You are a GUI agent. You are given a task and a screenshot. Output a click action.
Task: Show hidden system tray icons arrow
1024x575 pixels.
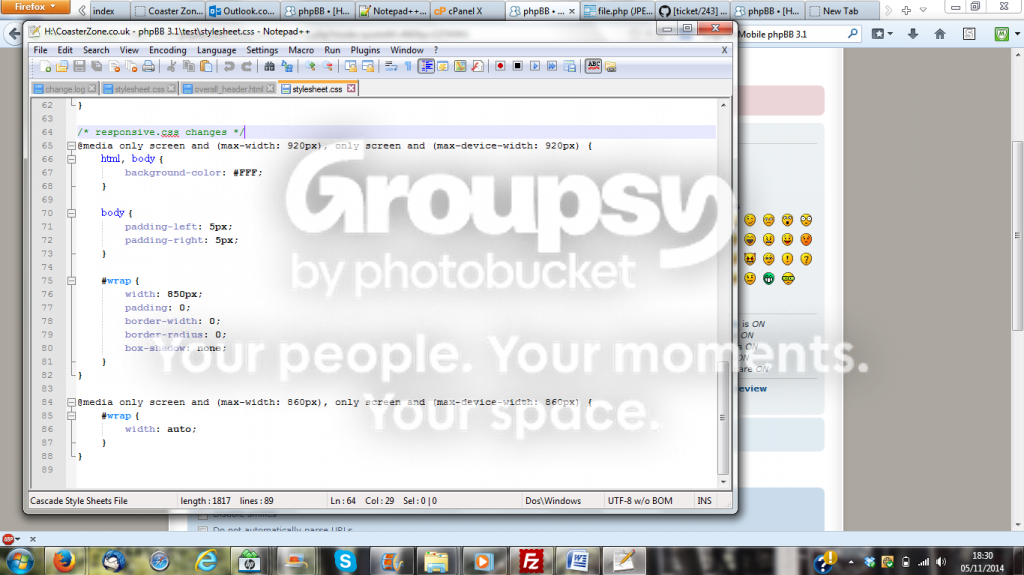[850, 562]
